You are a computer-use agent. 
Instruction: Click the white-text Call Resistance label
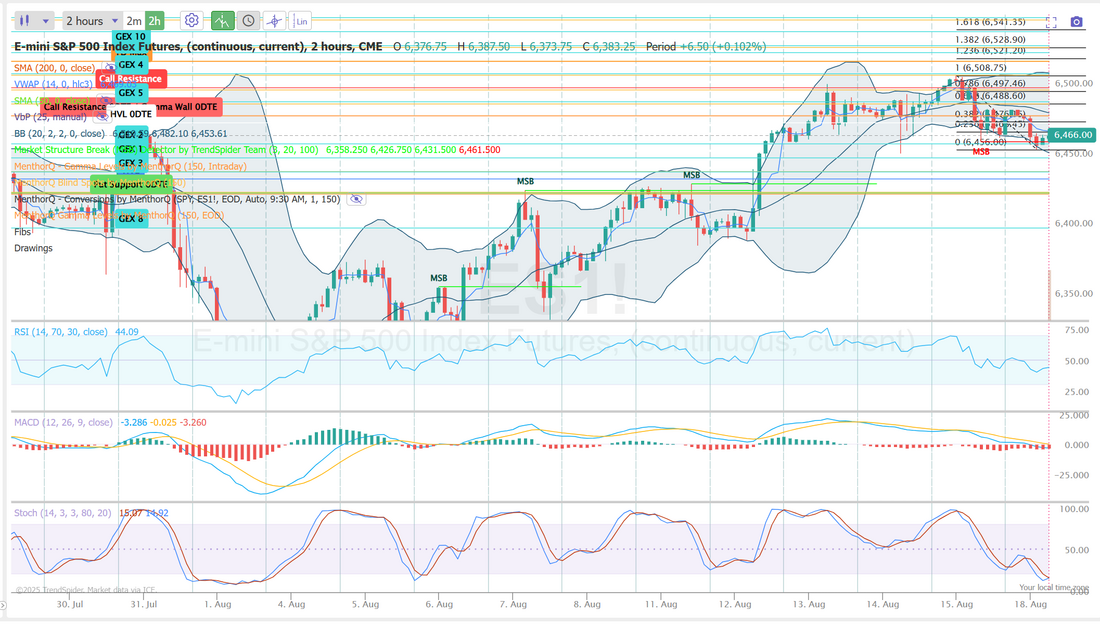pos(130,79)
